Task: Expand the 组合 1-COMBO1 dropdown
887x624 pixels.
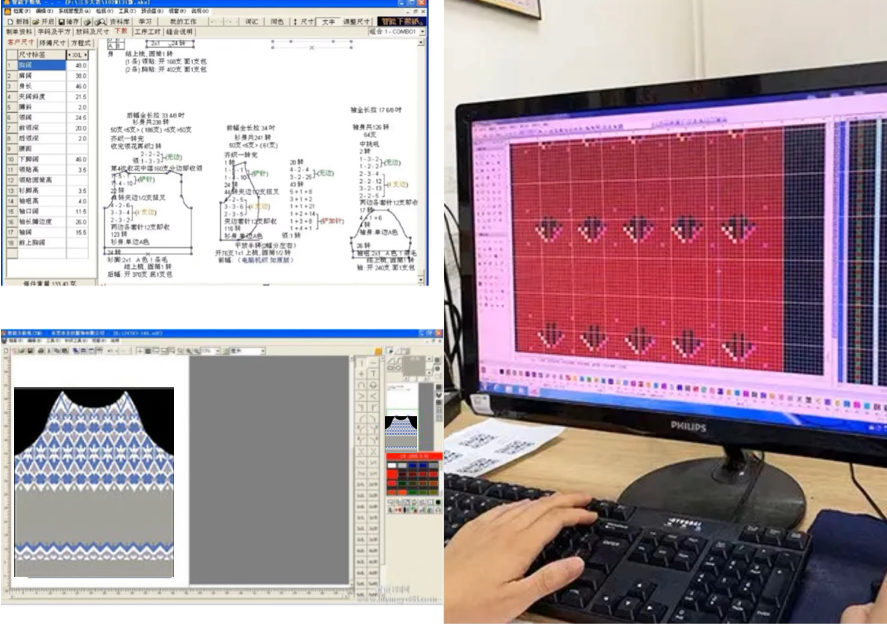Action: (421, 32)
